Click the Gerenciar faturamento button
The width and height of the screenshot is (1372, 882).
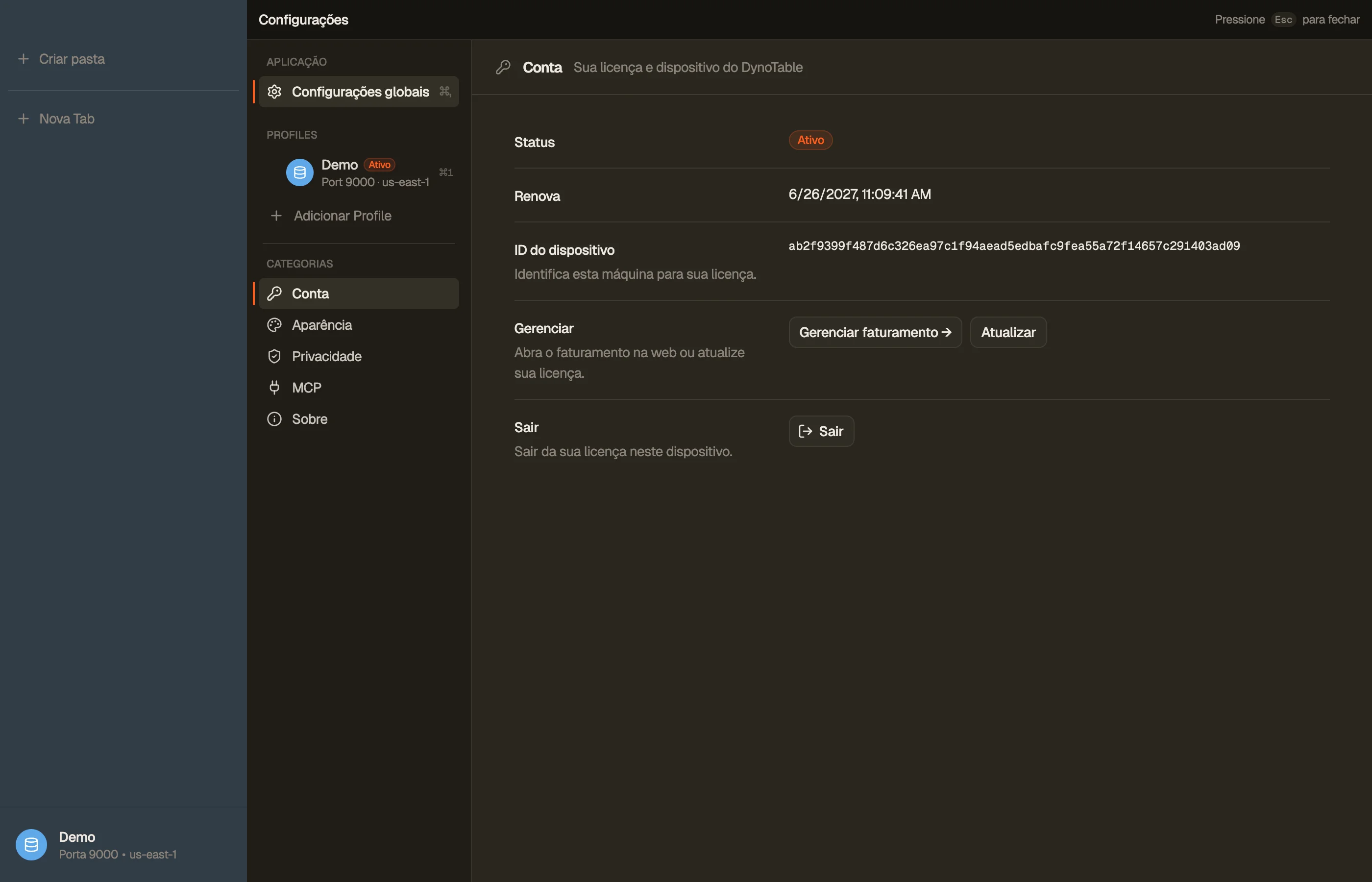click(x=875, y=332)
